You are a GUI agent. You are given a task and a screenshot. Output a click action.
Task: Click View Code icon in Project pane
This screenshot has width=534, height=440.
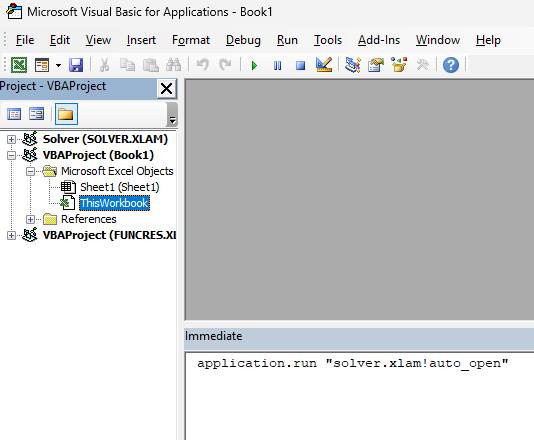tap(14, 114)
